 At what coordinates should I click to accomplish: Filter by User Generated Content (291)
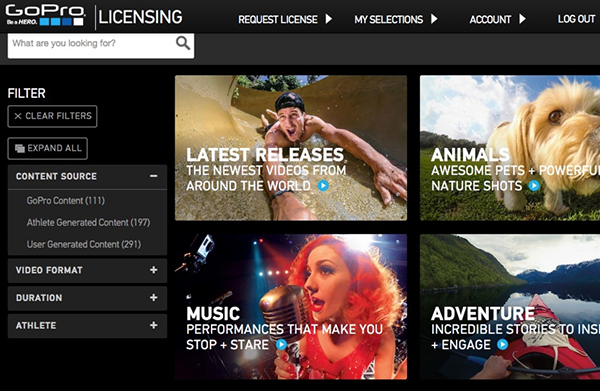pyautogui.click(x=84, y=244)
